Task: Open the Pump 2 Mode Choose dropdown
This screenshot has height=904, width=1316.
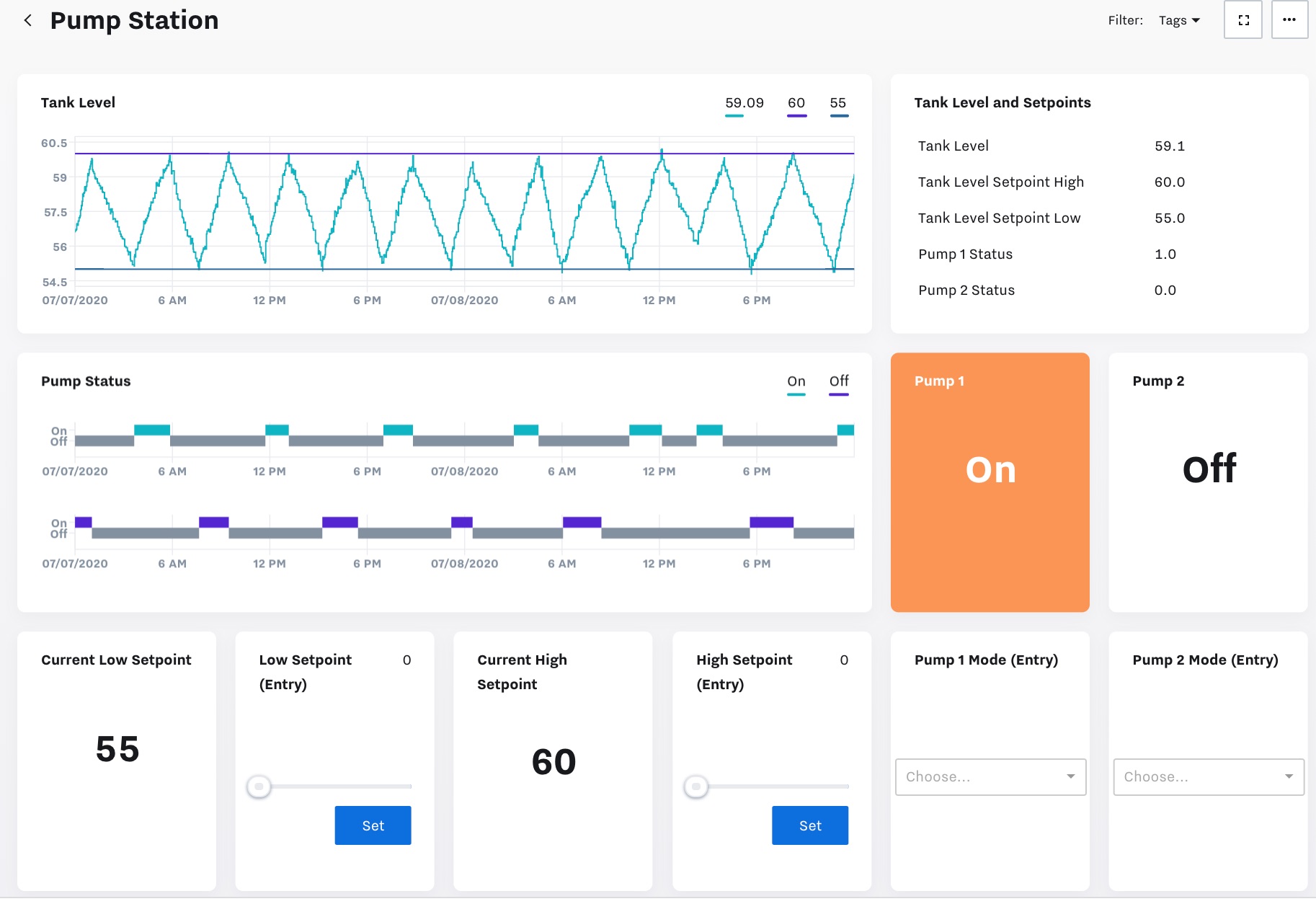Action: [x=1209, y=776]
